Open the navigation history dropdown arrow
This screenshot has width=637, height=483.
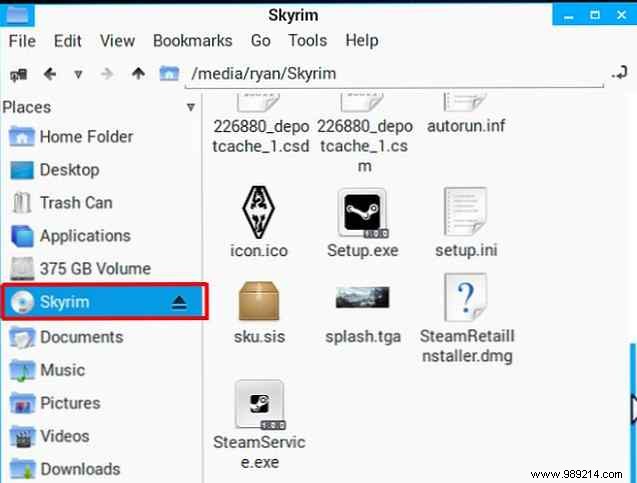click(x=78, y=74)
